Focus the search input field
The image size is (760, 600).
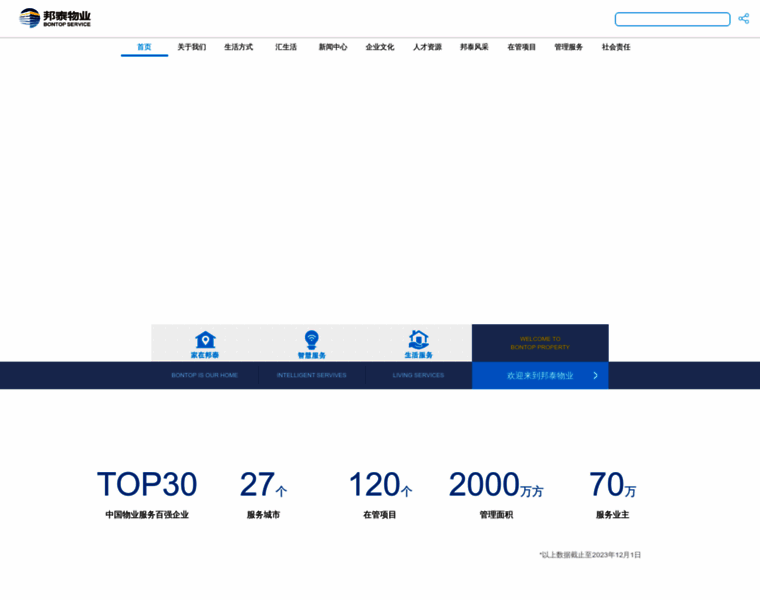672,19
